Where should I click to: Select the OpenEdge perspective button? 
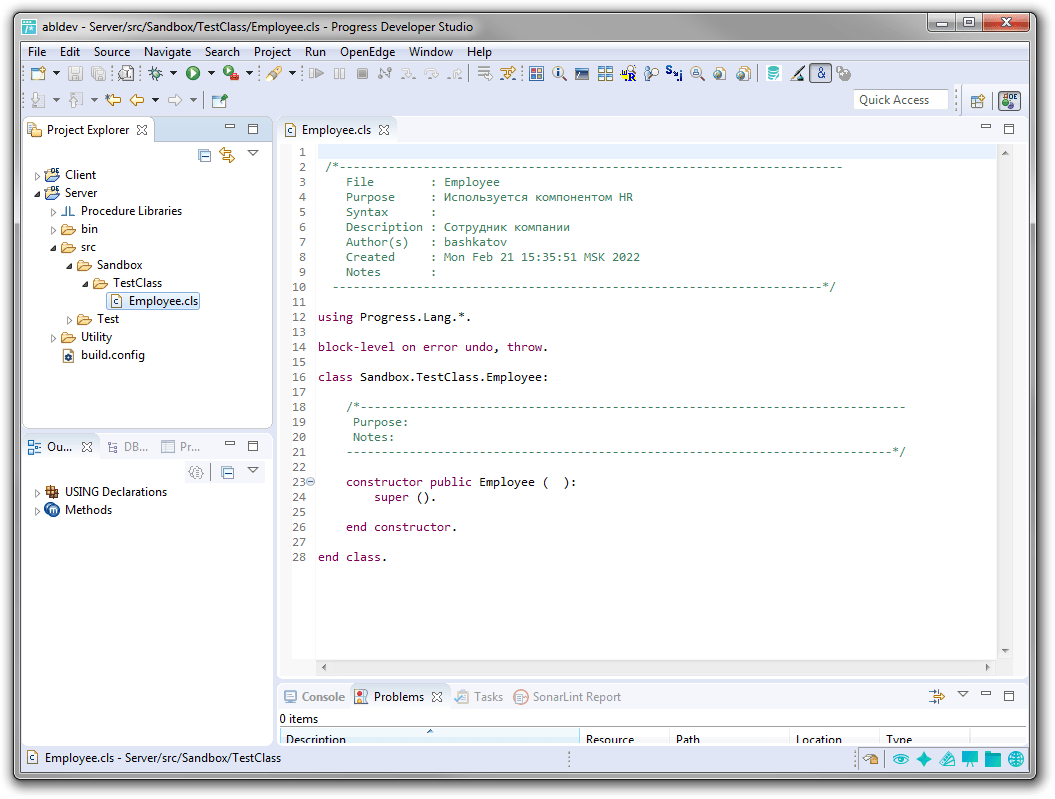coord(1009,100)
